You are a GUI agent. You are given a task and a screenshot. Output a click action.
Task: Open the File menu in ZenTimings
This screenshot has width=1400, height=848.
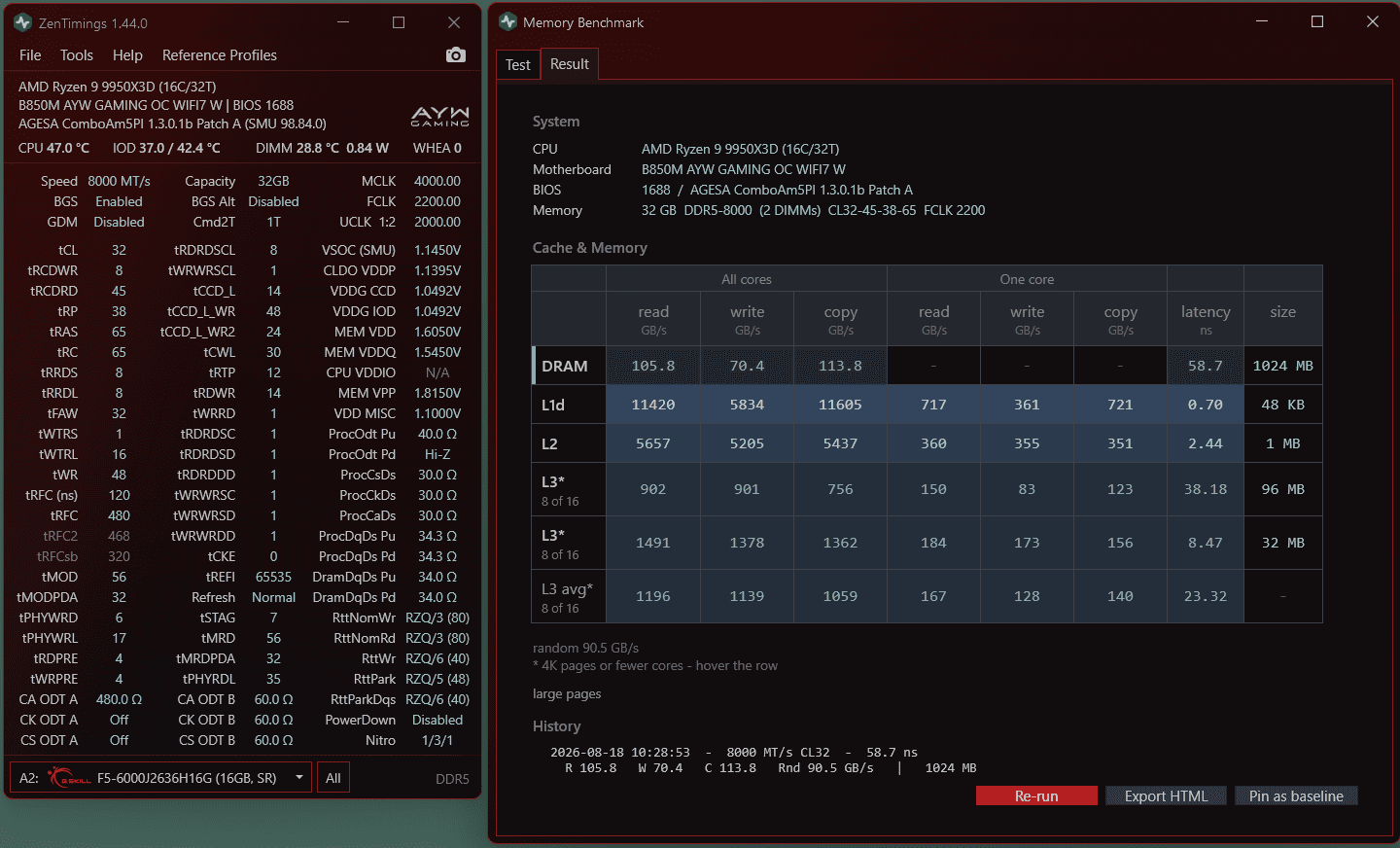pos(30,55)
